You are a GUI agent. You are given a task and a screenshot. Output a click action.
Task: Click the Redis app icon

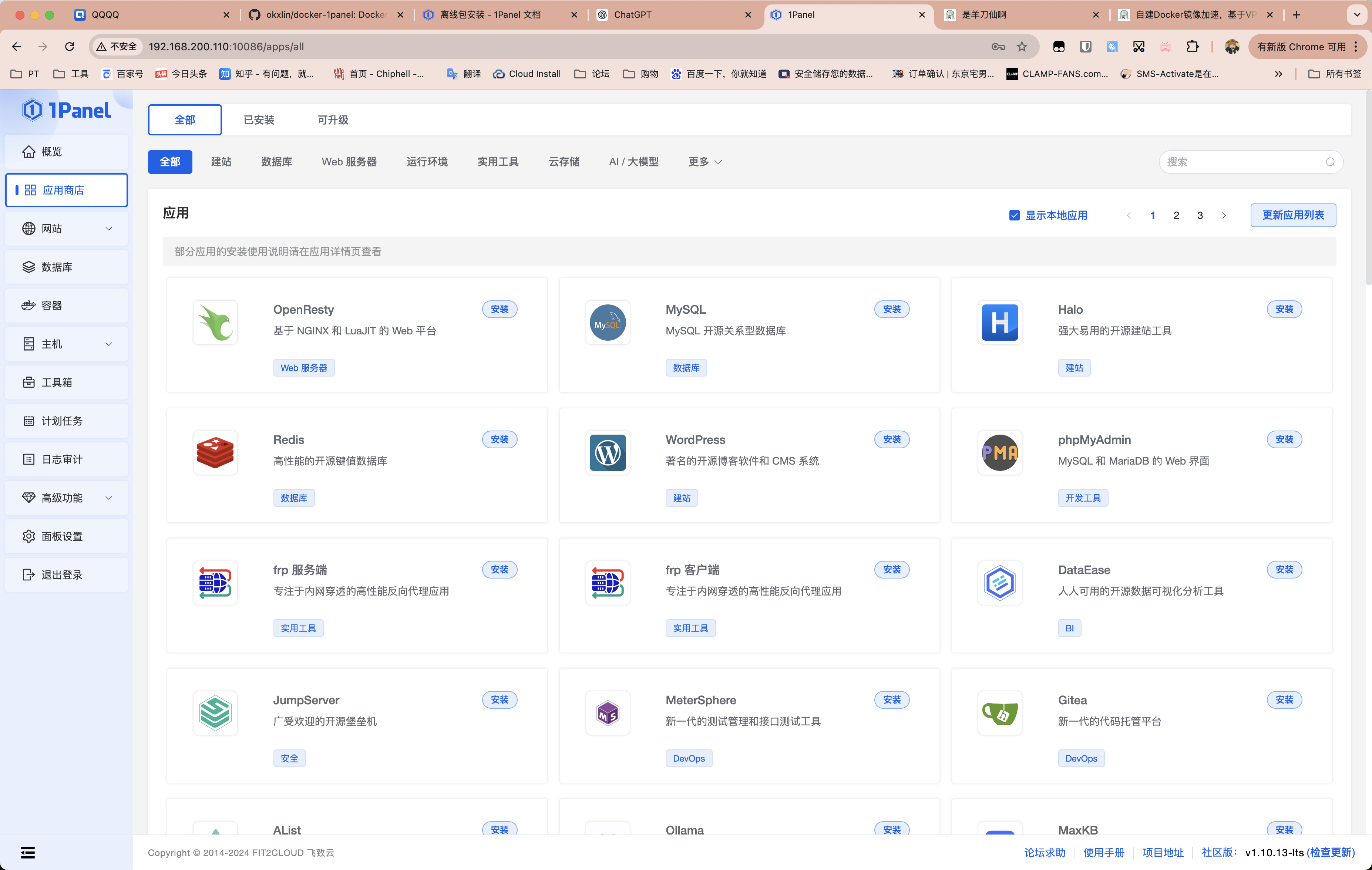tap(215, 453)
